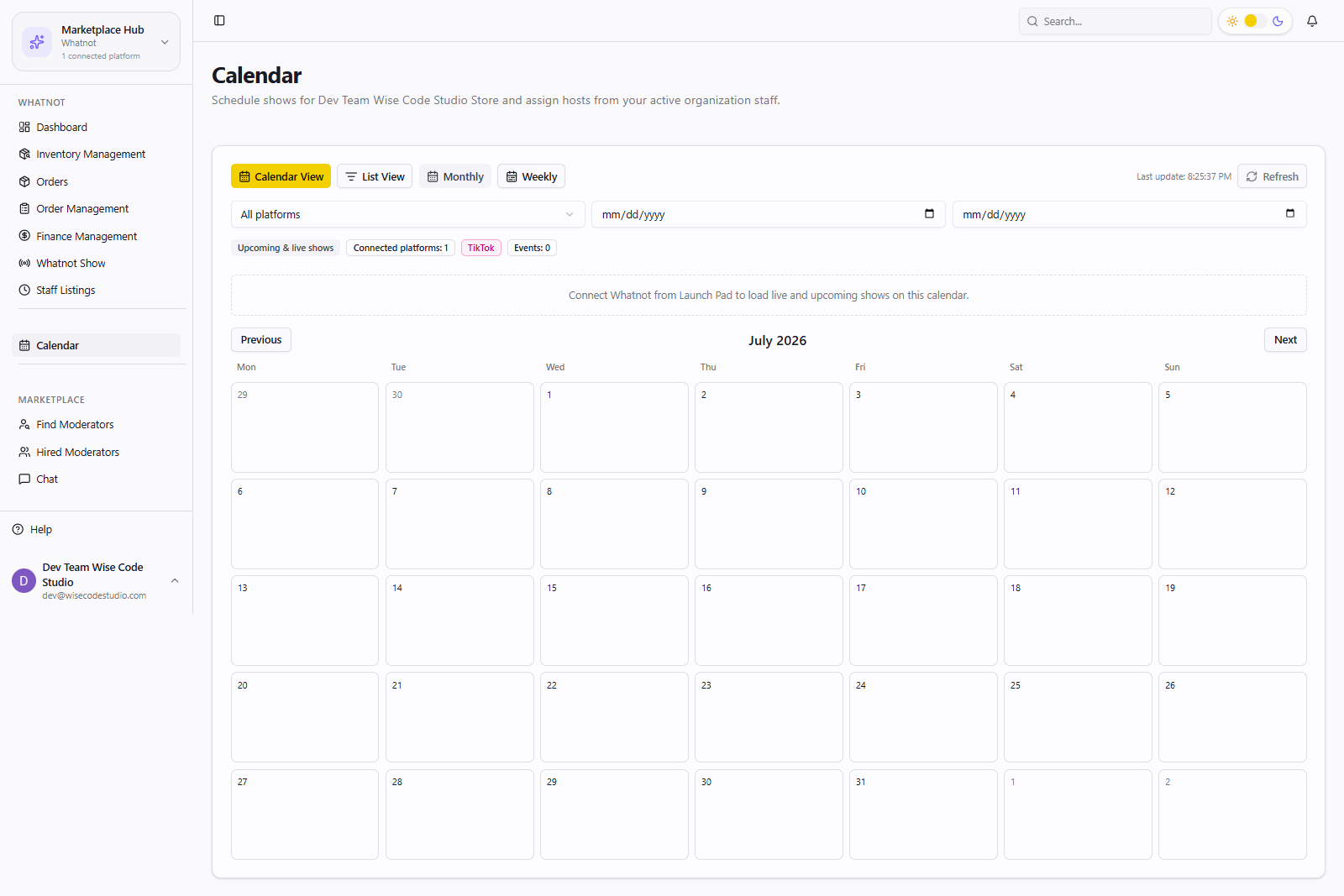Open the start date calendar picker icon
The height and width of the screenshot is (896, 1344).
(929, 213)
